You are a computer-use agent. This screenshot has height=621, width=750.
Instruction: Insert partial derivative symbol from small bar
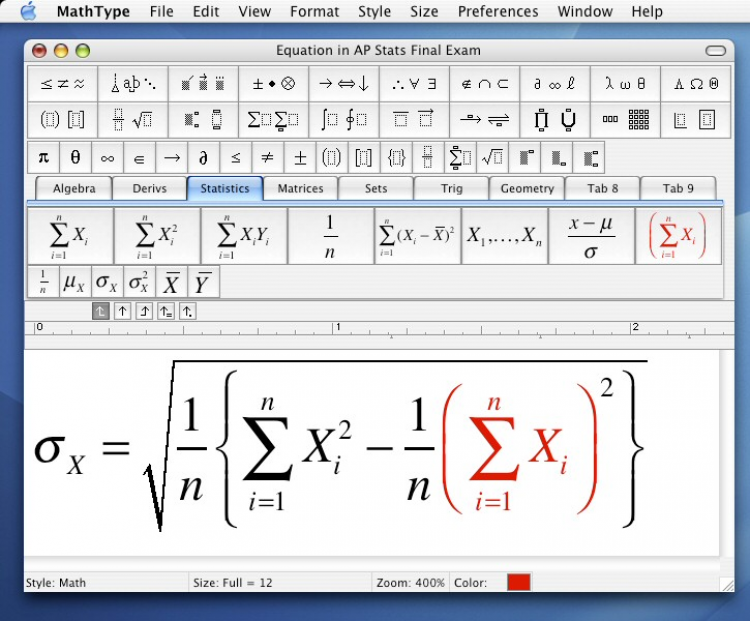pos(204,157)
